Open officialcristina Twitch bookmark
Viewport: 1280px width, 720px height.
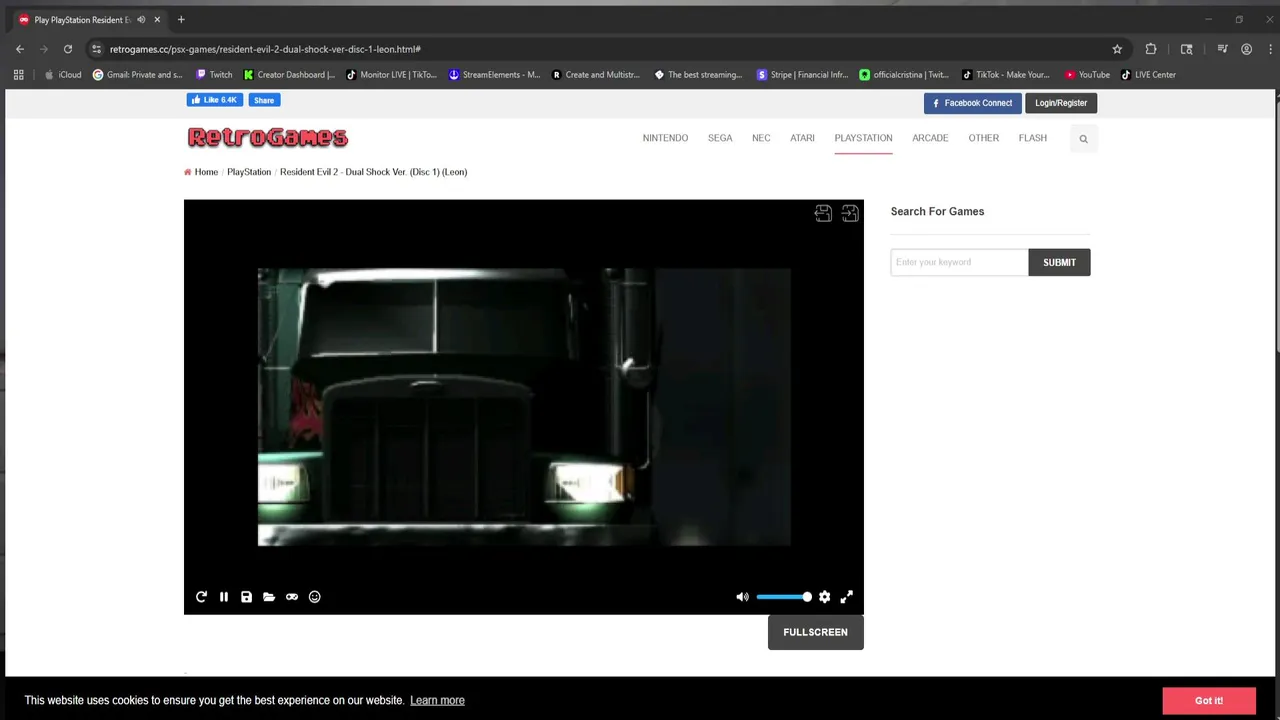(904, 75)
